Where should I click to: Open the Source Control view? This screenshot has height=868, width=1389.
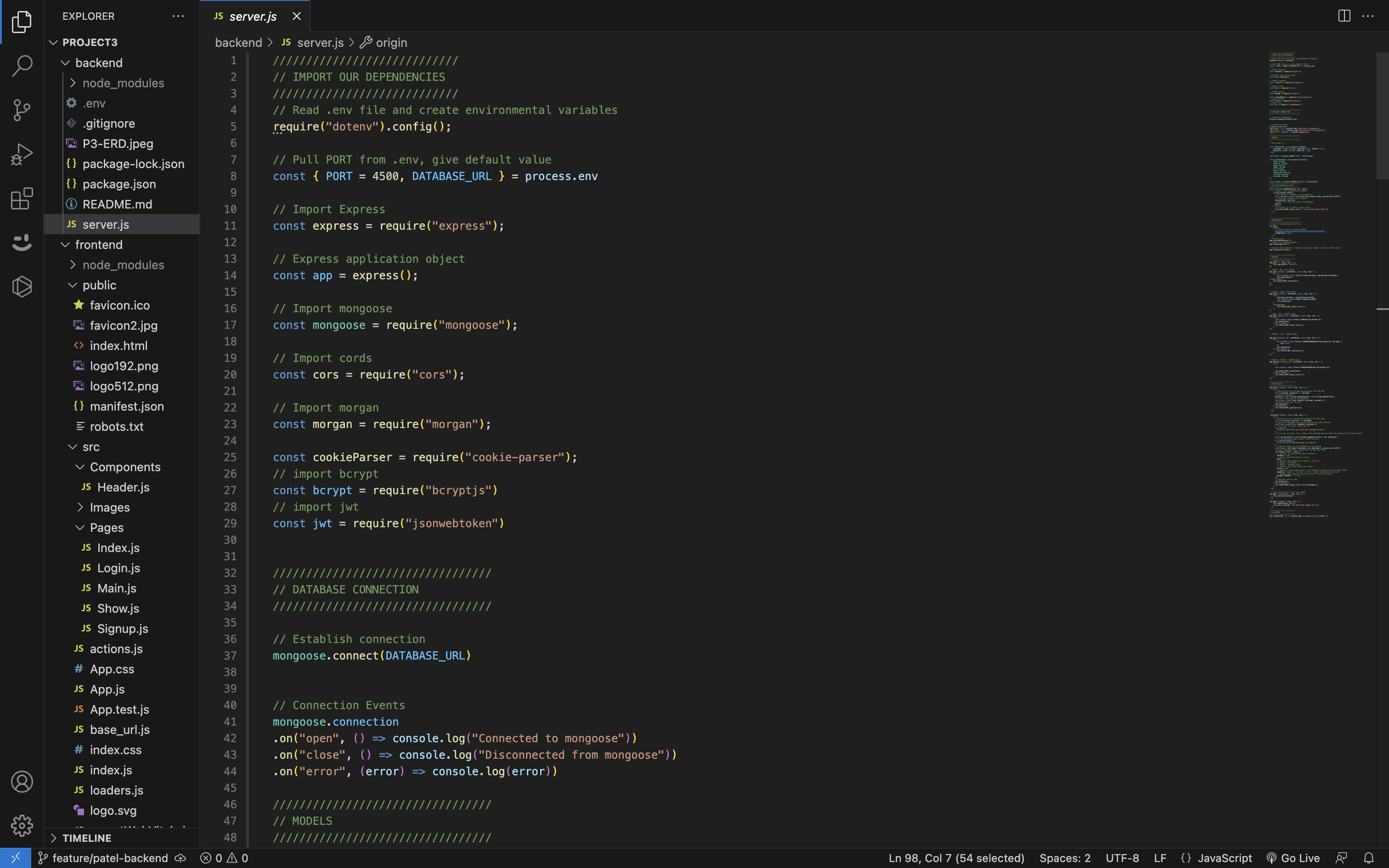[x=22, y=110]
